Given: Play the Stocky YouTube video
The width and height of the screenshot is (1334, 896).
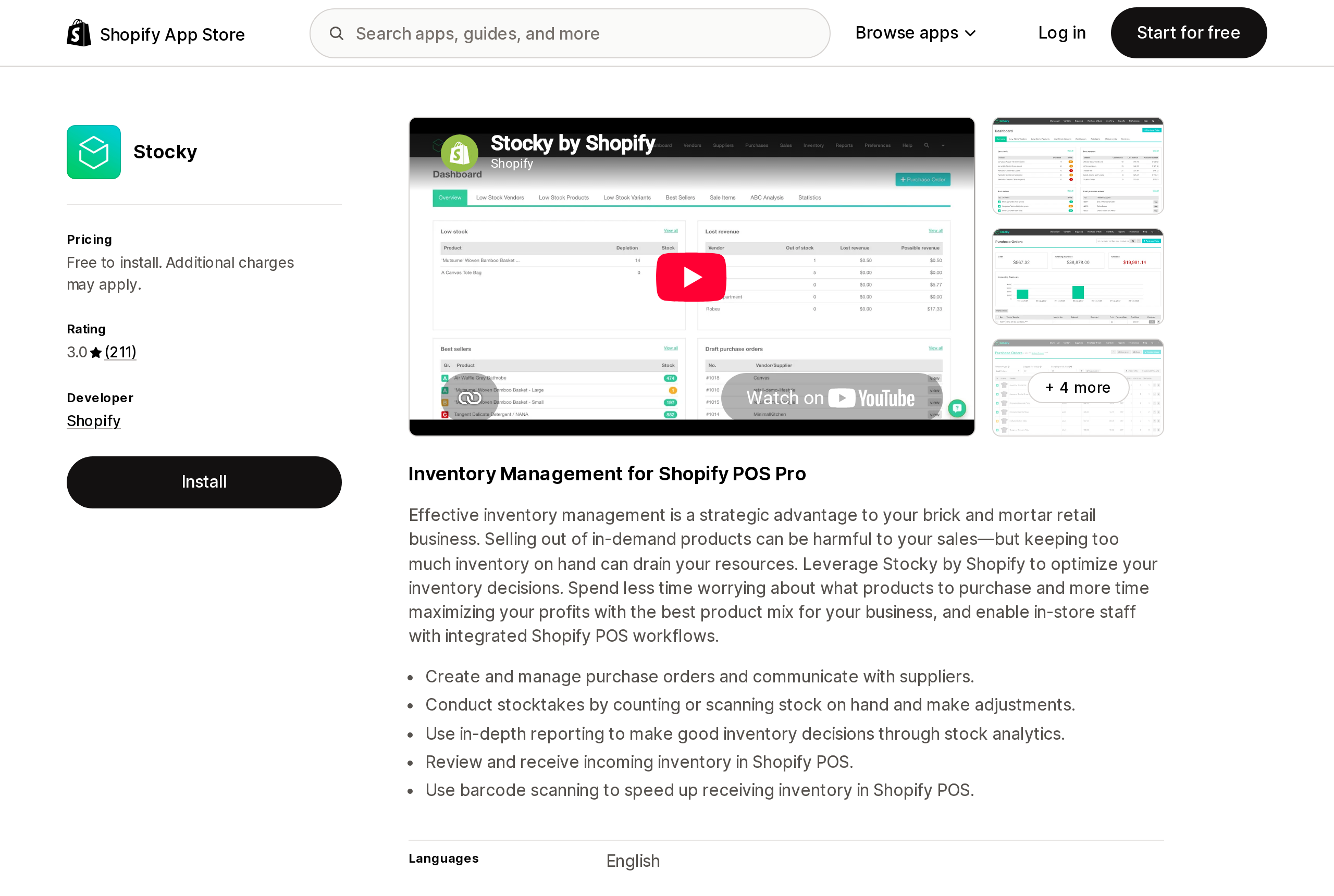Looking at the screenshot, I should click(x=691, y=277).
